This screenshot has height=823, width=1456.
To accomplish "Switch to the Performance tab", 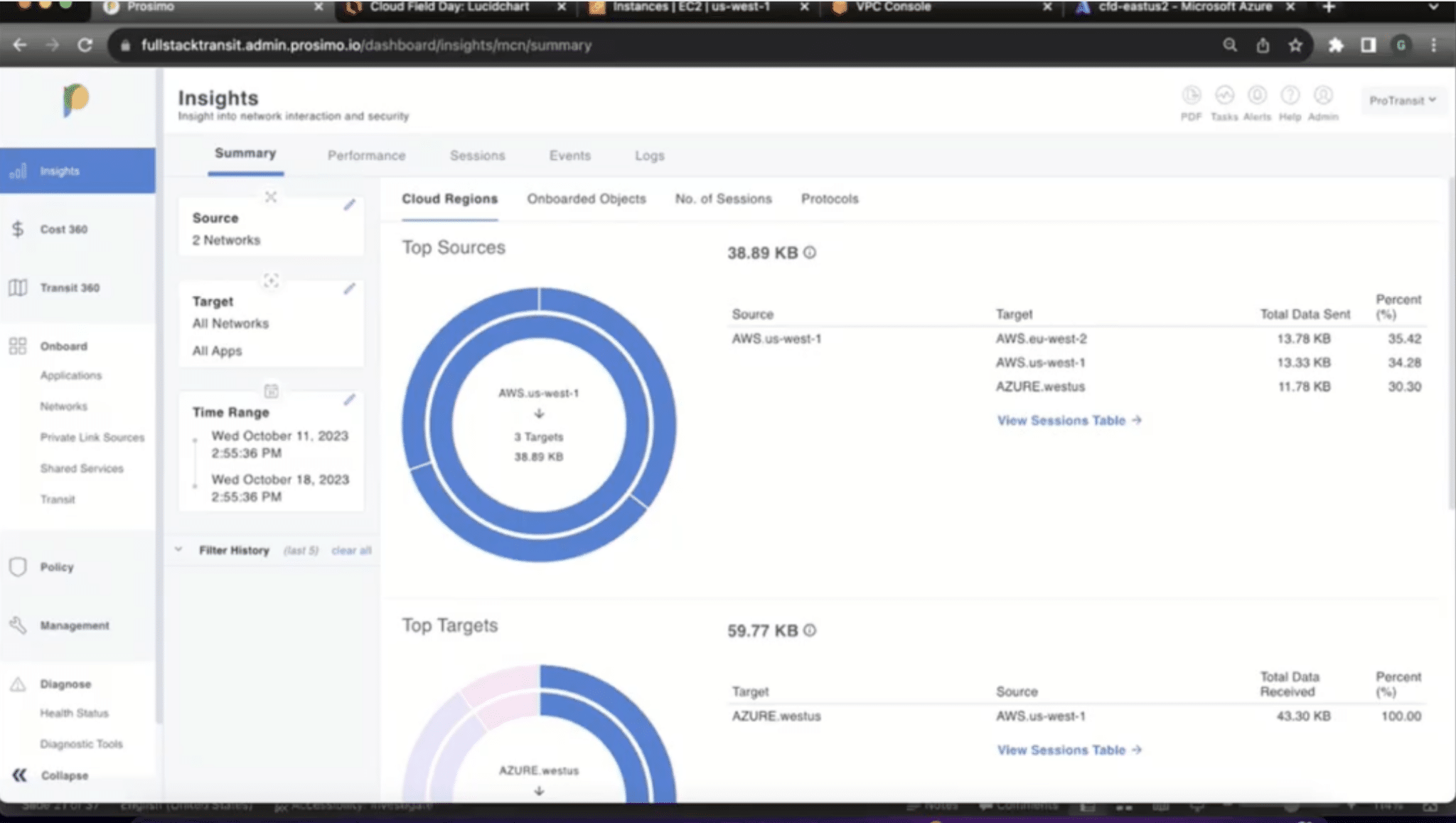I will [x=366, y=155].
